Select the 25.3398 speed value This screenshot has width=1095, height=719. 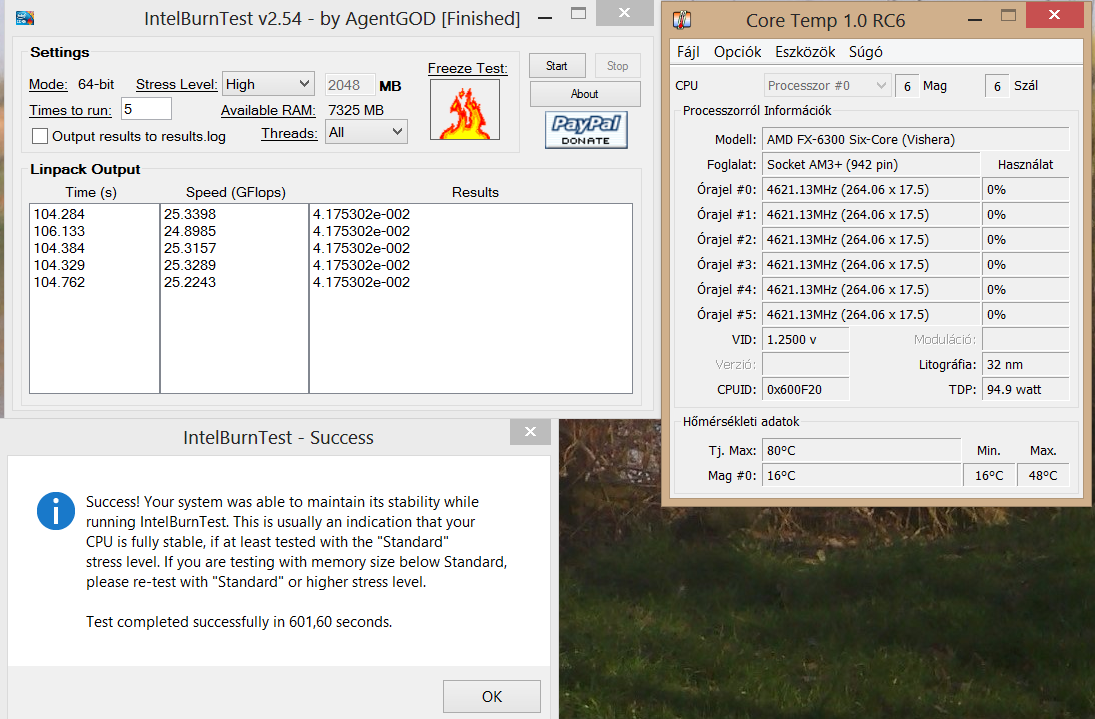pos(190,214)
